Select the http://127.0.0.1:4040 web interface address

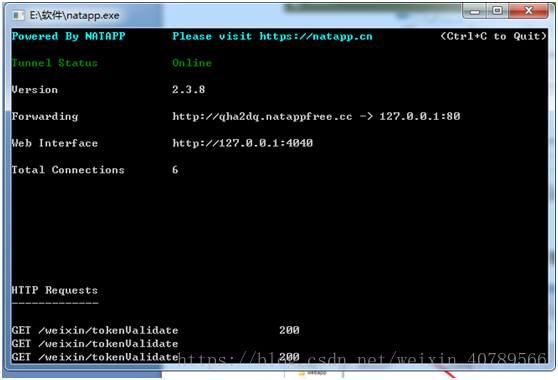[242, 143]
